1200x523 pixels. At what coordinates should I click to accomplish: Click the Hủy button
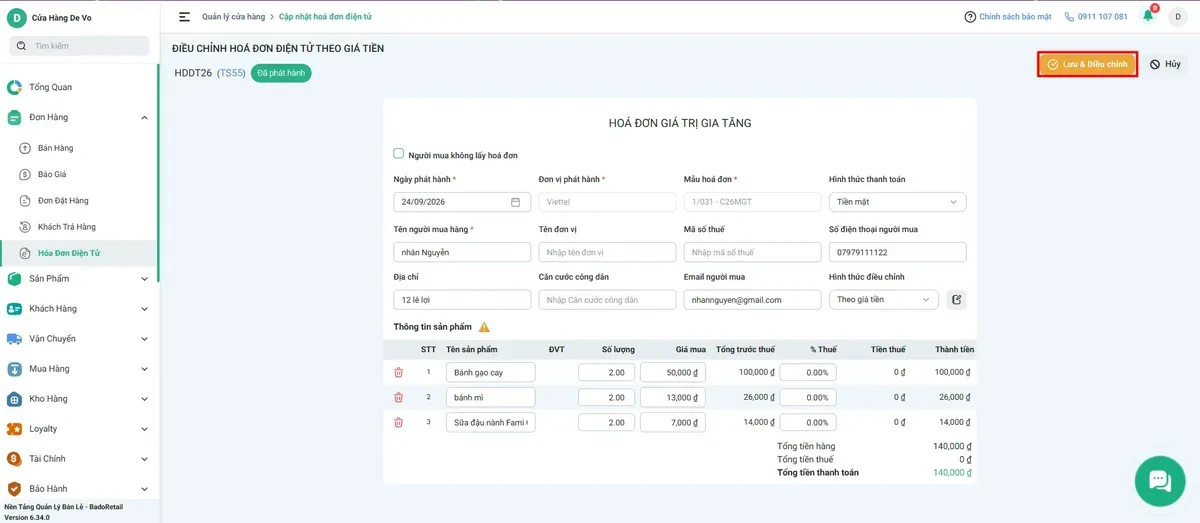pyautogui.click(x=1165, y=64)
